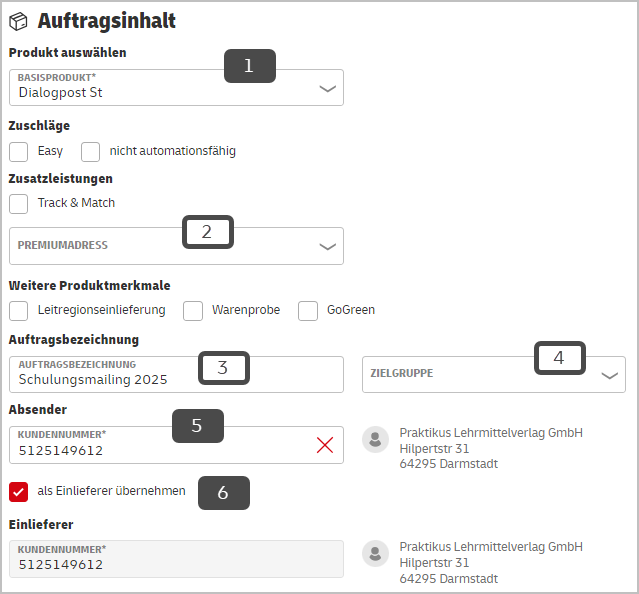Viewport: 639px width, 594px height.
Task: Click the package icon beside Auftragsinhalt
Action: coord(18,21)
